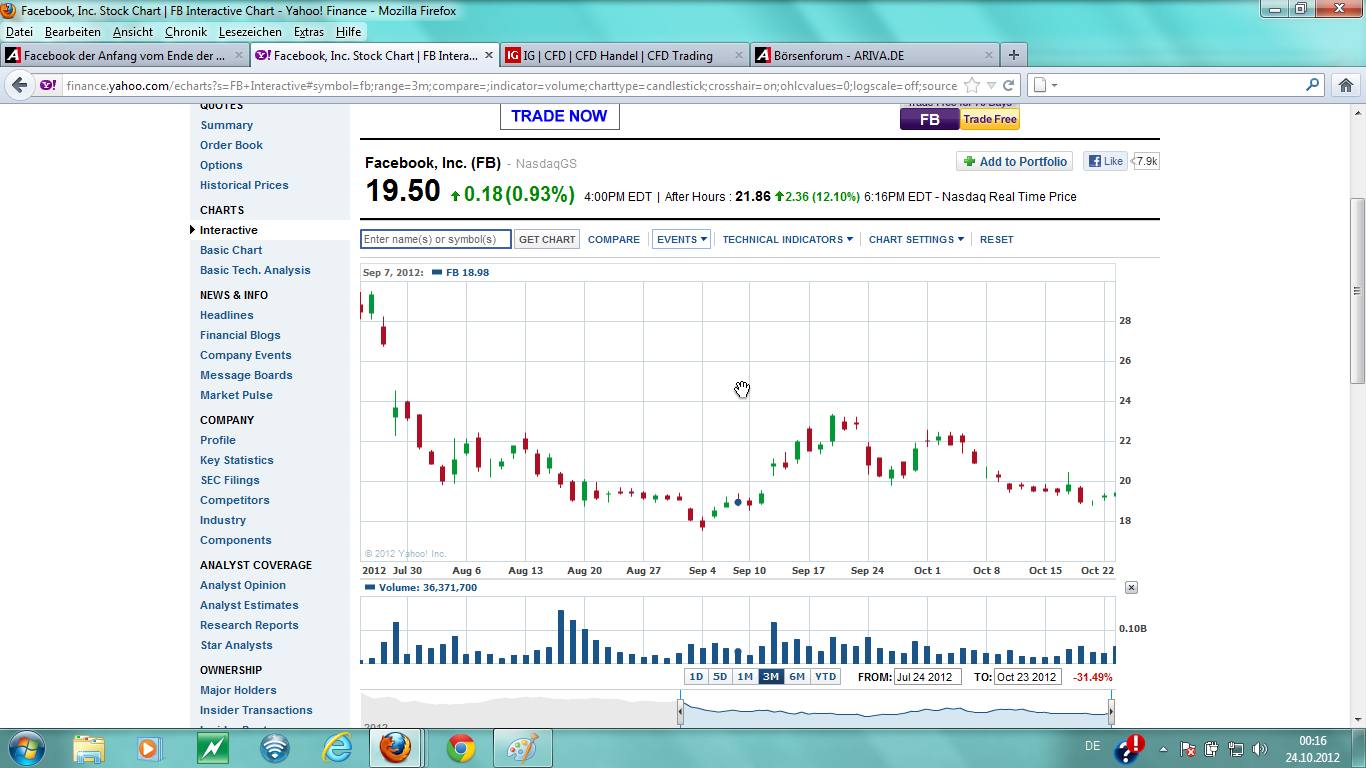The height and width of the screenshot is (768, 1366).
Task: Open the Datei menu
Action: (19, 32)
